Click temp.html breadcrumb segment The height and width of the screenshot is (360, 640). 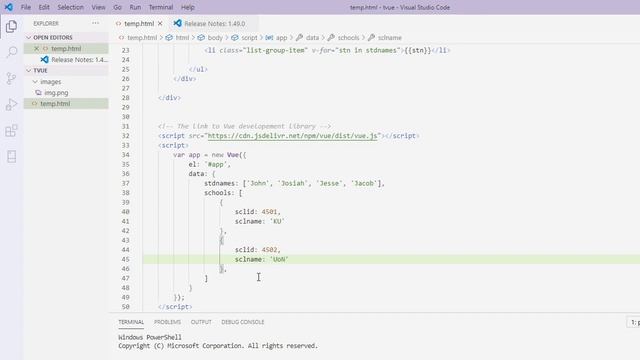tap(142, 38)
